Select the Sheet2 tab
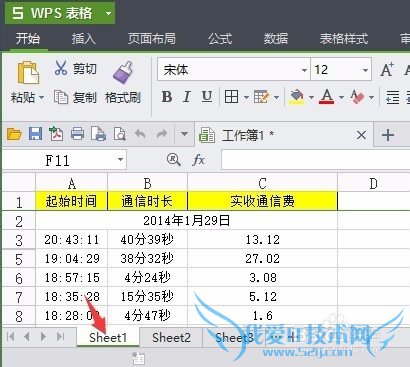 (x=171, y=338)
